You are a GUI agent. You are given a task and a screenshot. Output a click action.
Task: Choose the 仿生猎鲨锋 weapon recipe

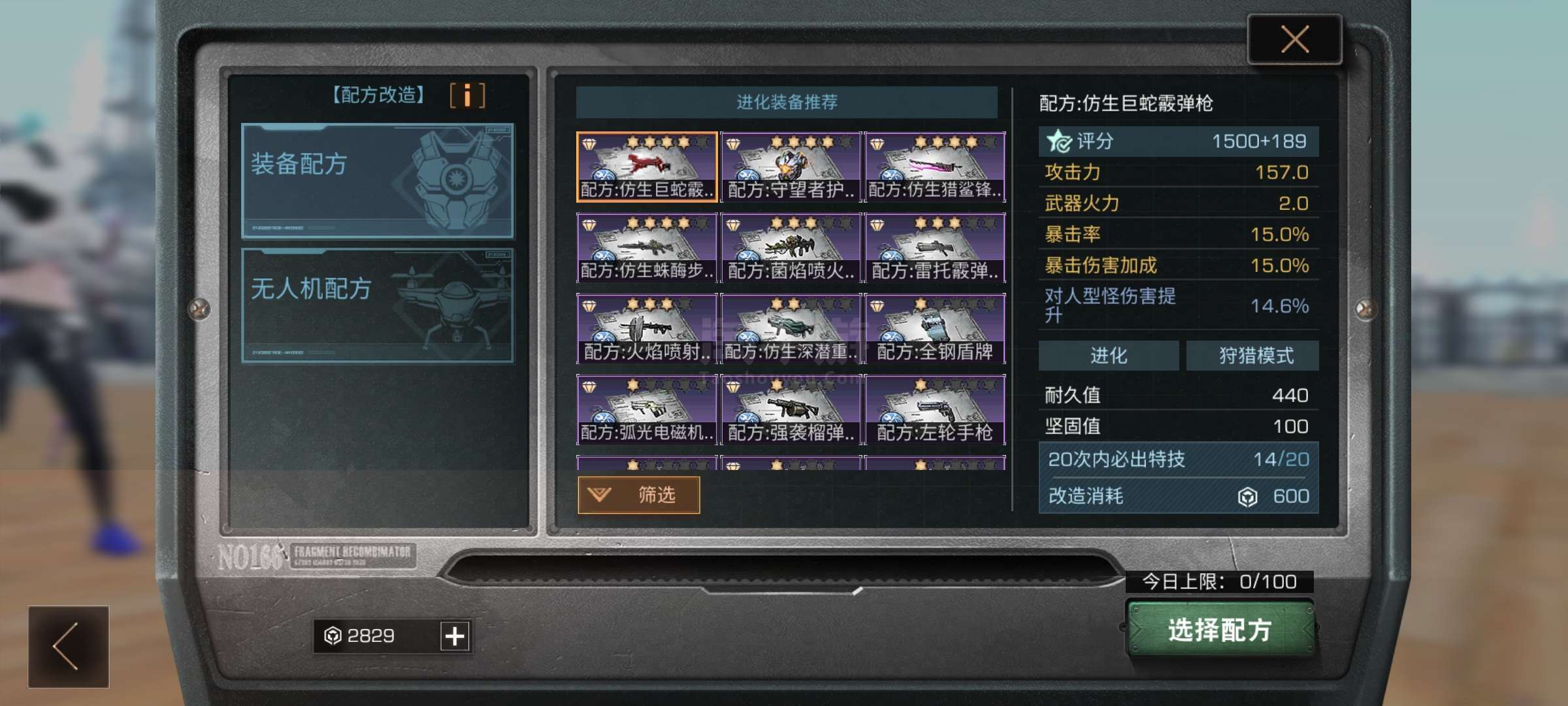935,167
